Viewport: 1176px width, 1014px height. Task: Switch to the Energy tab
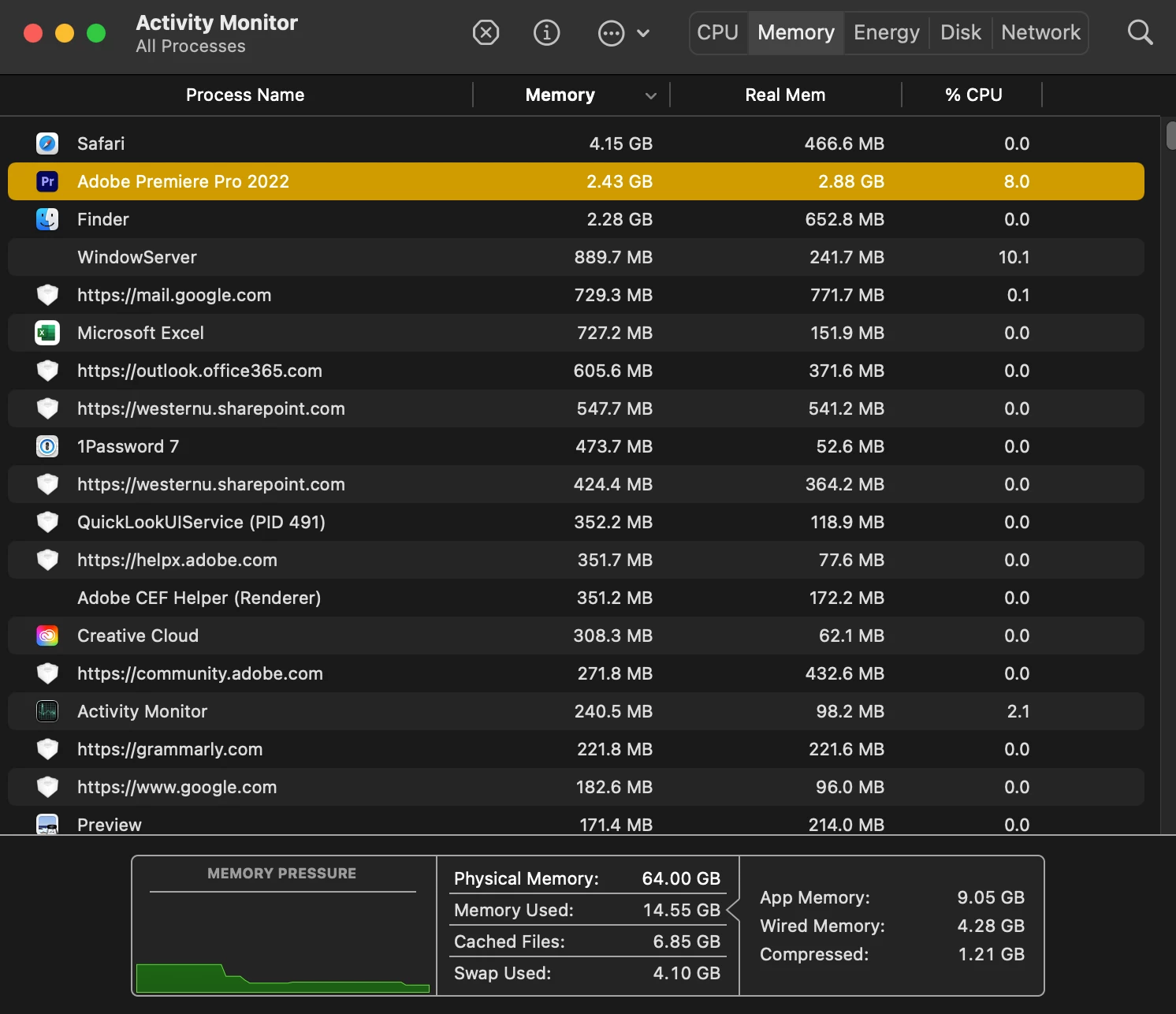(x=887, y=32)
